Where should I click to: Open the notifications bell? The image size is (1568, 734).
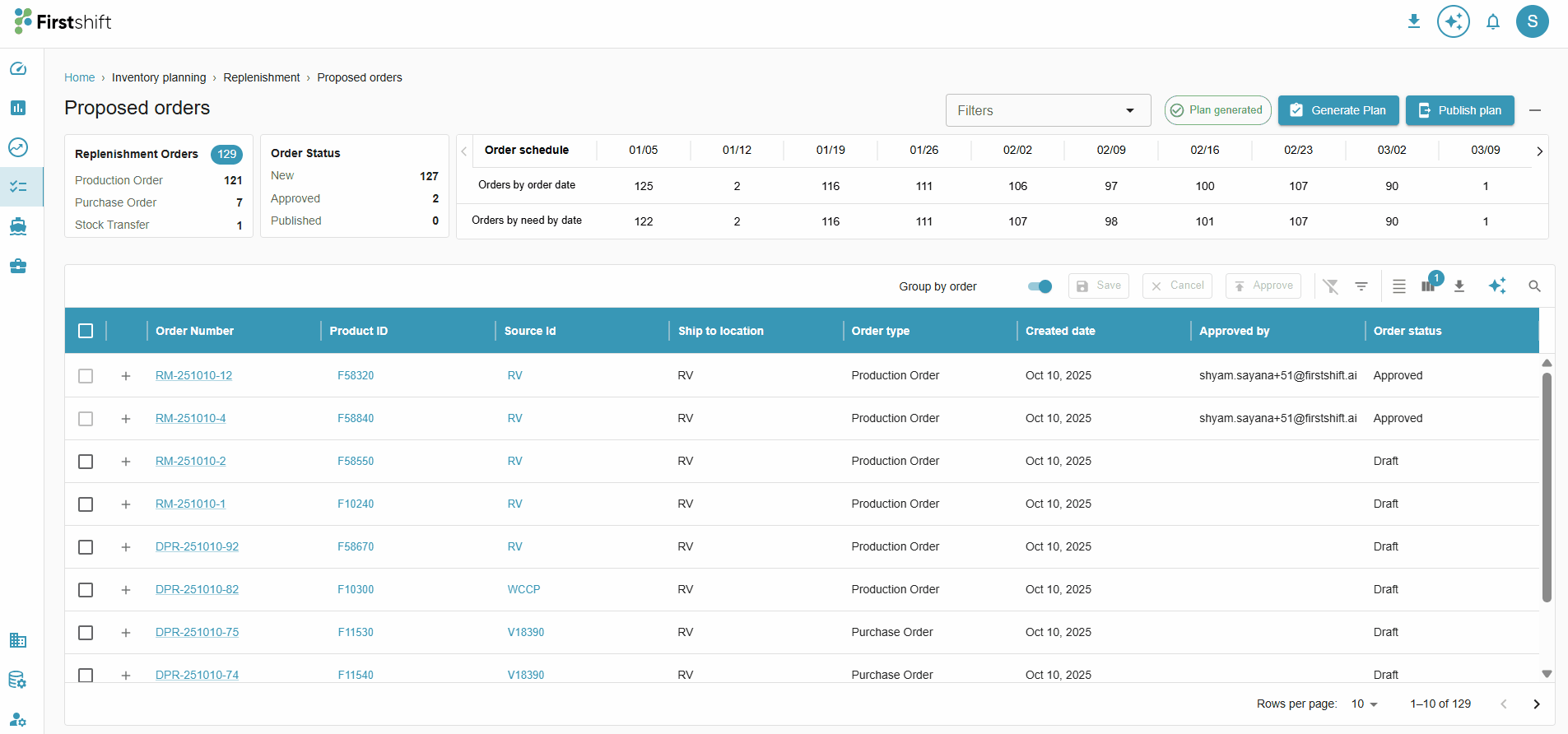(1493, 22)
